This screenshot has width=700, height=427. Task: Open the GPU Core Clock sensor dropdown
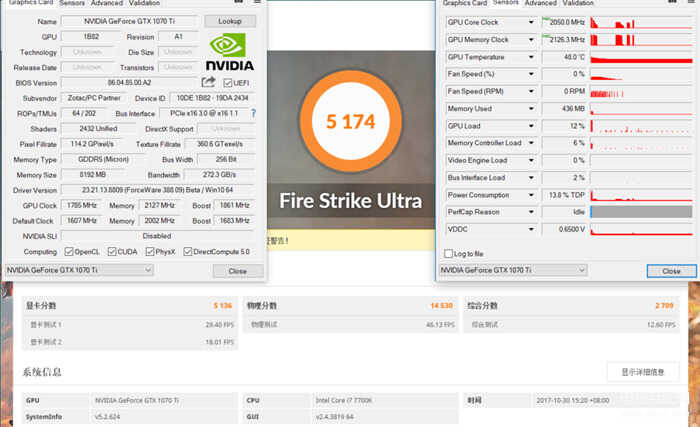click(x=531, y=22)
